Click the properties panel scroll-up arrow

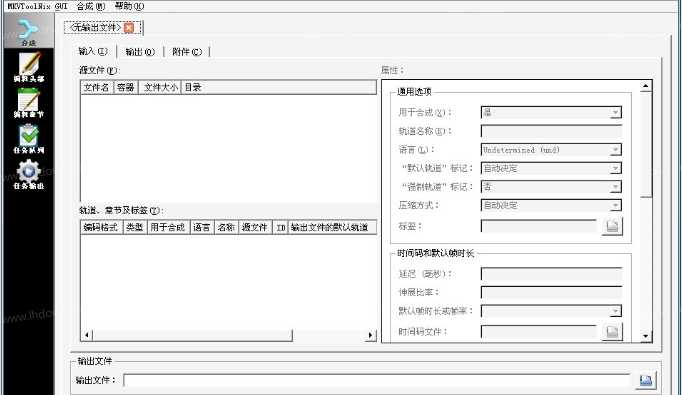click(646, 86)
